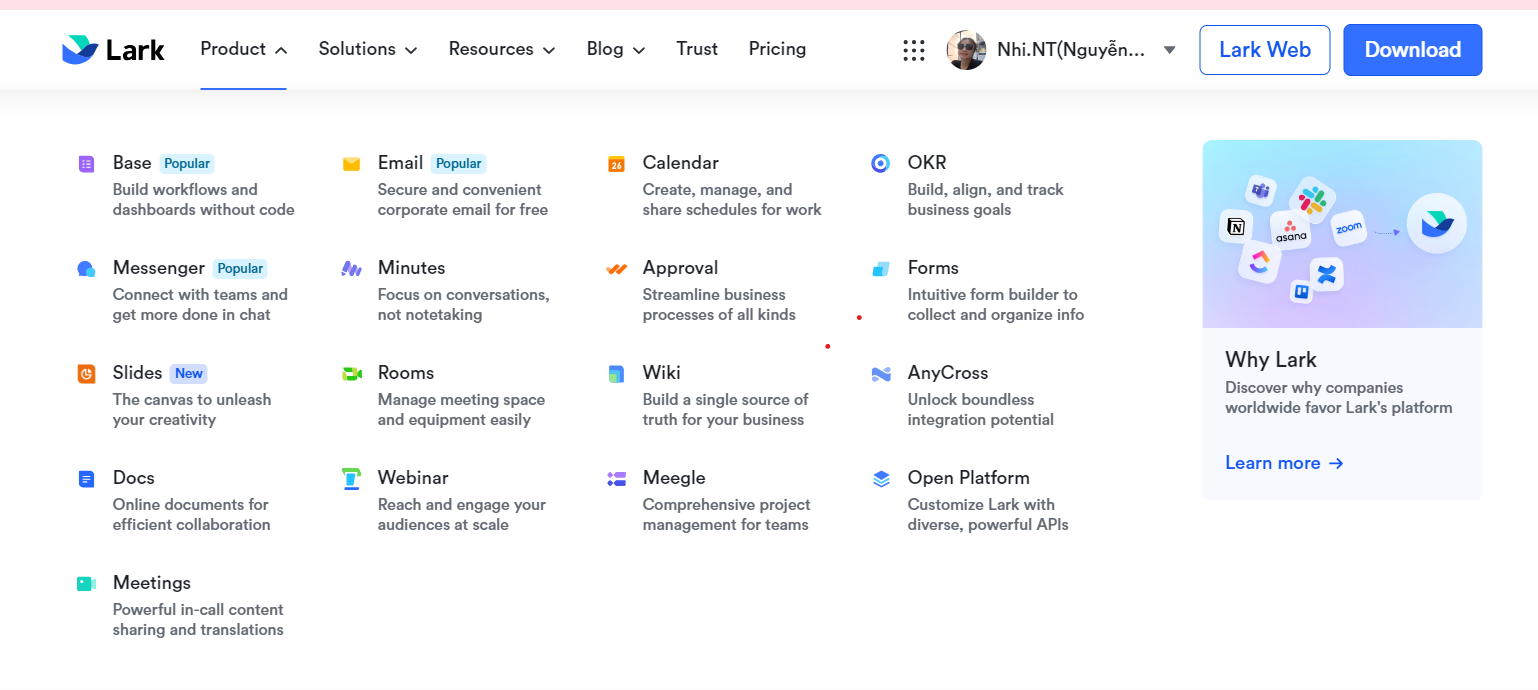Viewport: 1538px width, 690px height.
Task: Open the Pricing page
Action: (x=777, y=49)
